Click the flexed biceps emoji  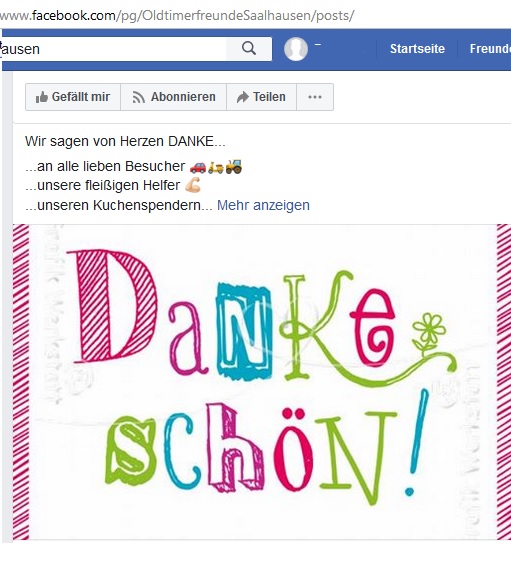click(193, 185)
